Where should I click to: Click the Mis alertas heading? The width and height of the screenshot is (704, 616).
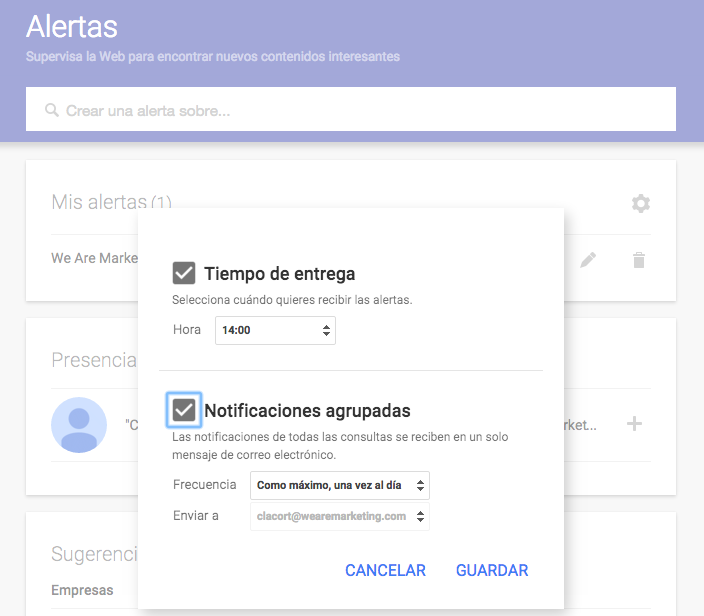point(99,203)
